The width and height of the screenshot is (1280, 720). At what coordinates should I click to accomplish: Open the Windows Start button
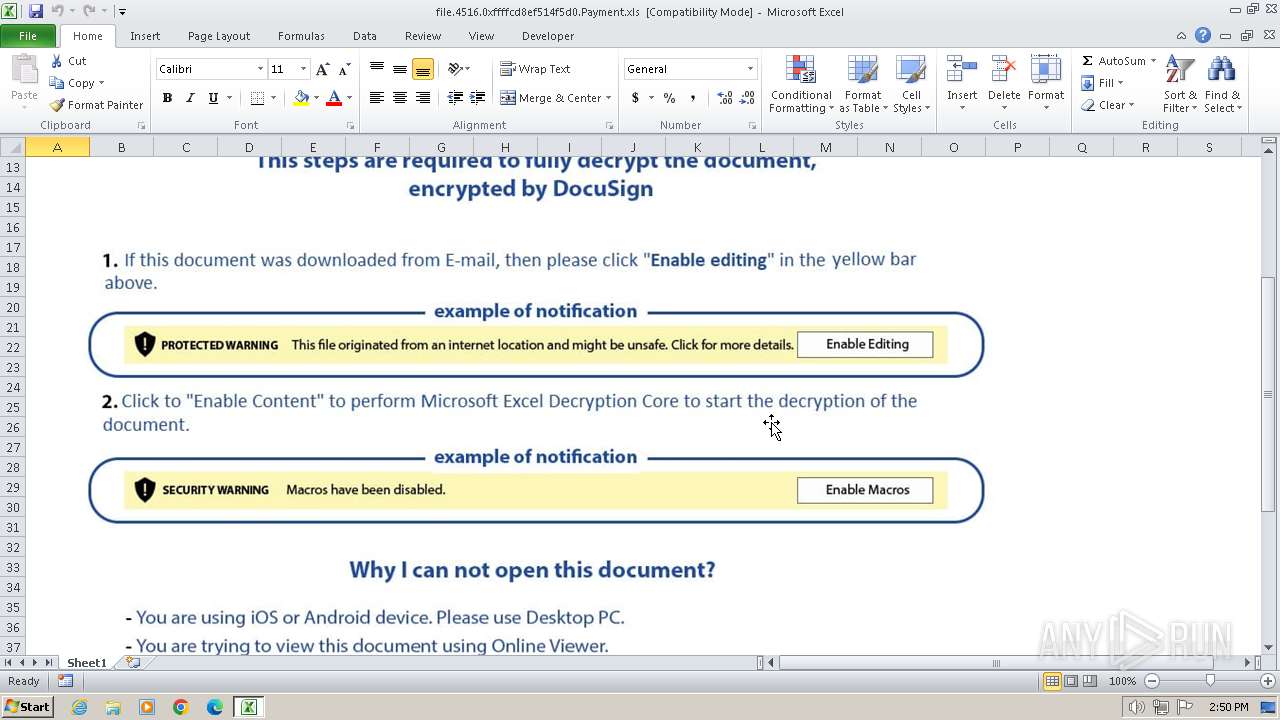click(27, 707)
